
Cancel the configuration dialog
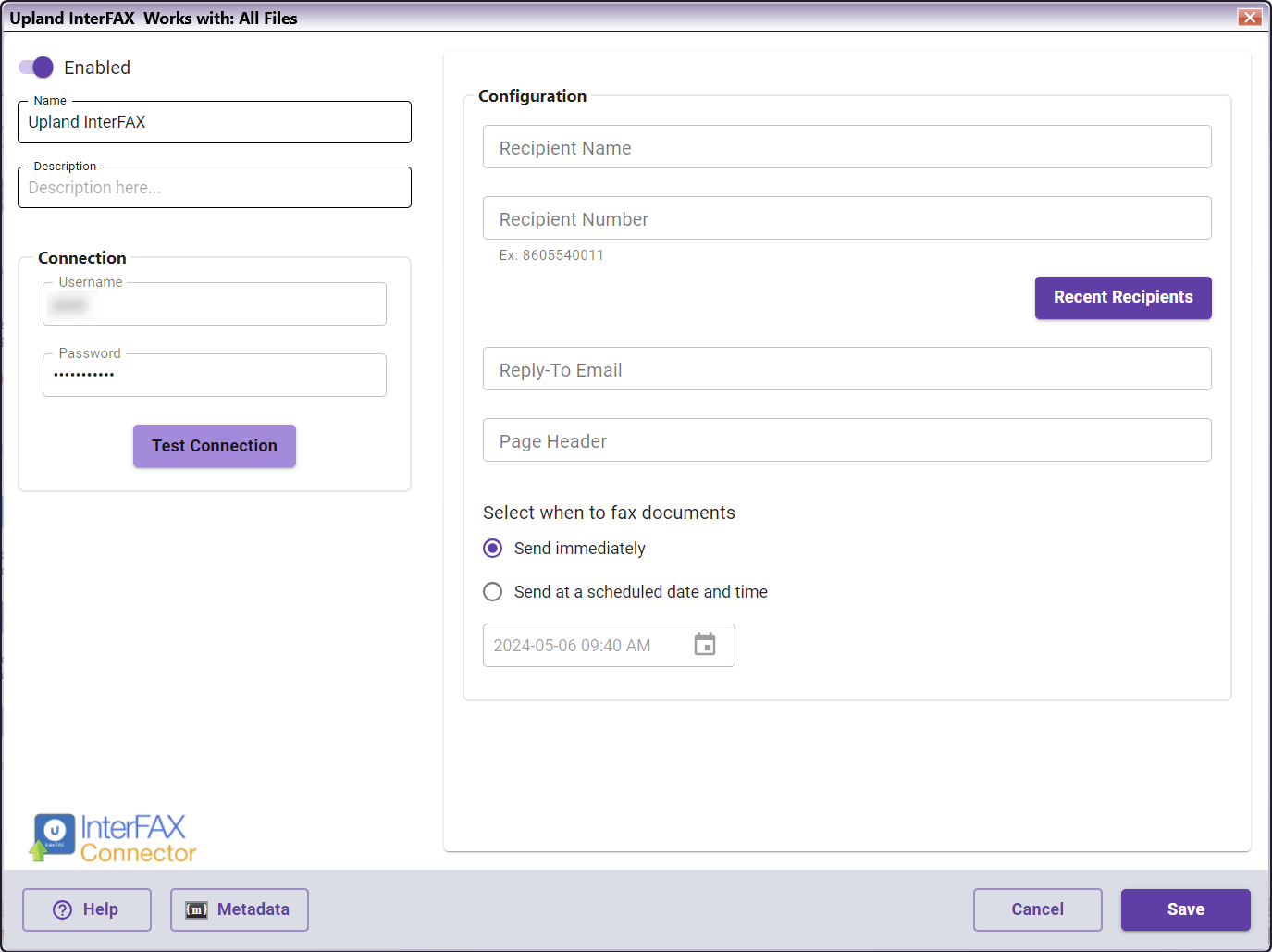coord(1038,910)
